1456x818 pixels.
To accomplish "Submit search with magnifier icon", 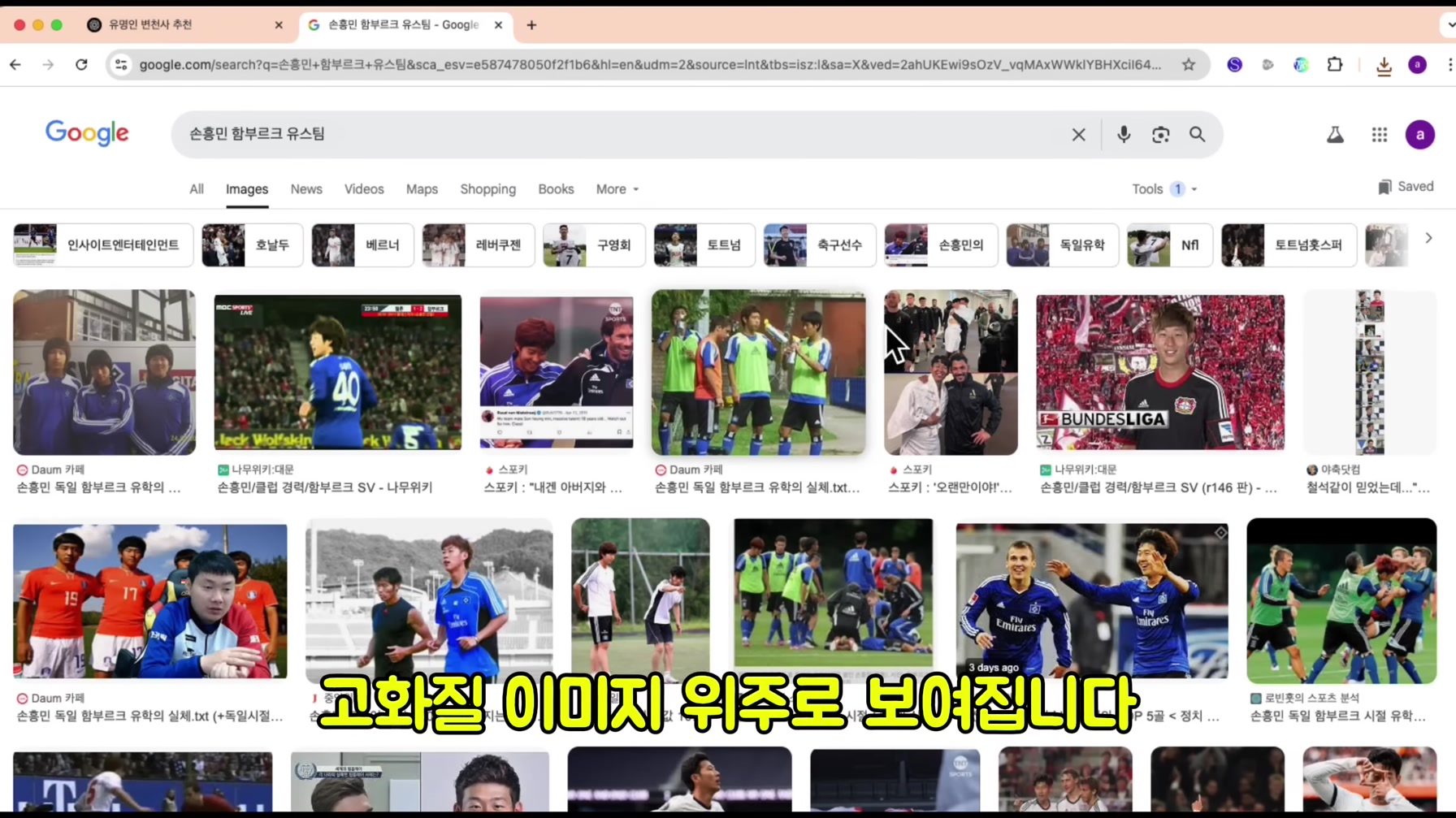I will tap(1198, 135).
